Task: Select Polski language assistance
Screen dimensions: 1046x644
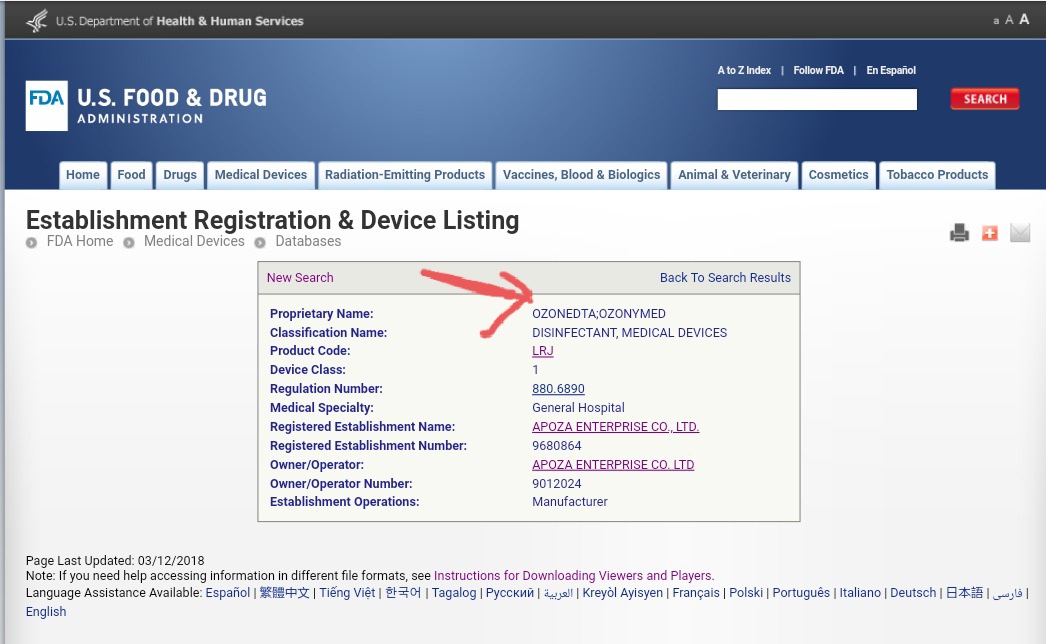Action: tap(746, 593)
